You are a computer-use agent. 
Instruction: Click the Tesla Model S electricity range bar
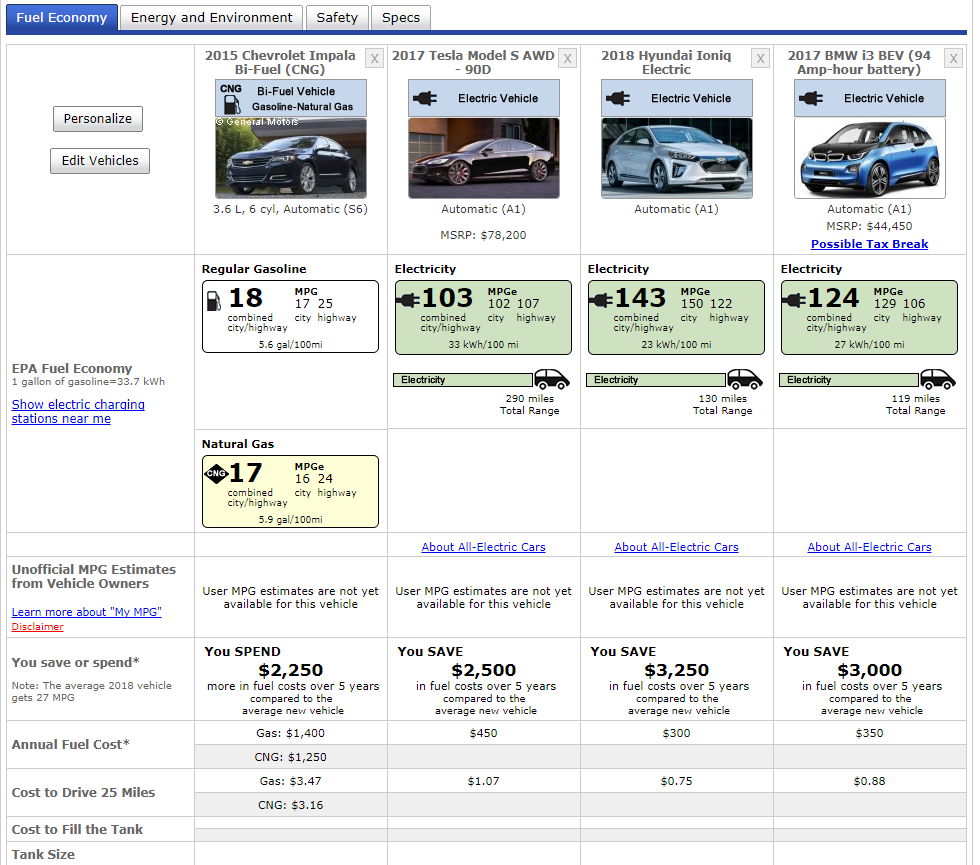point(463,380)
